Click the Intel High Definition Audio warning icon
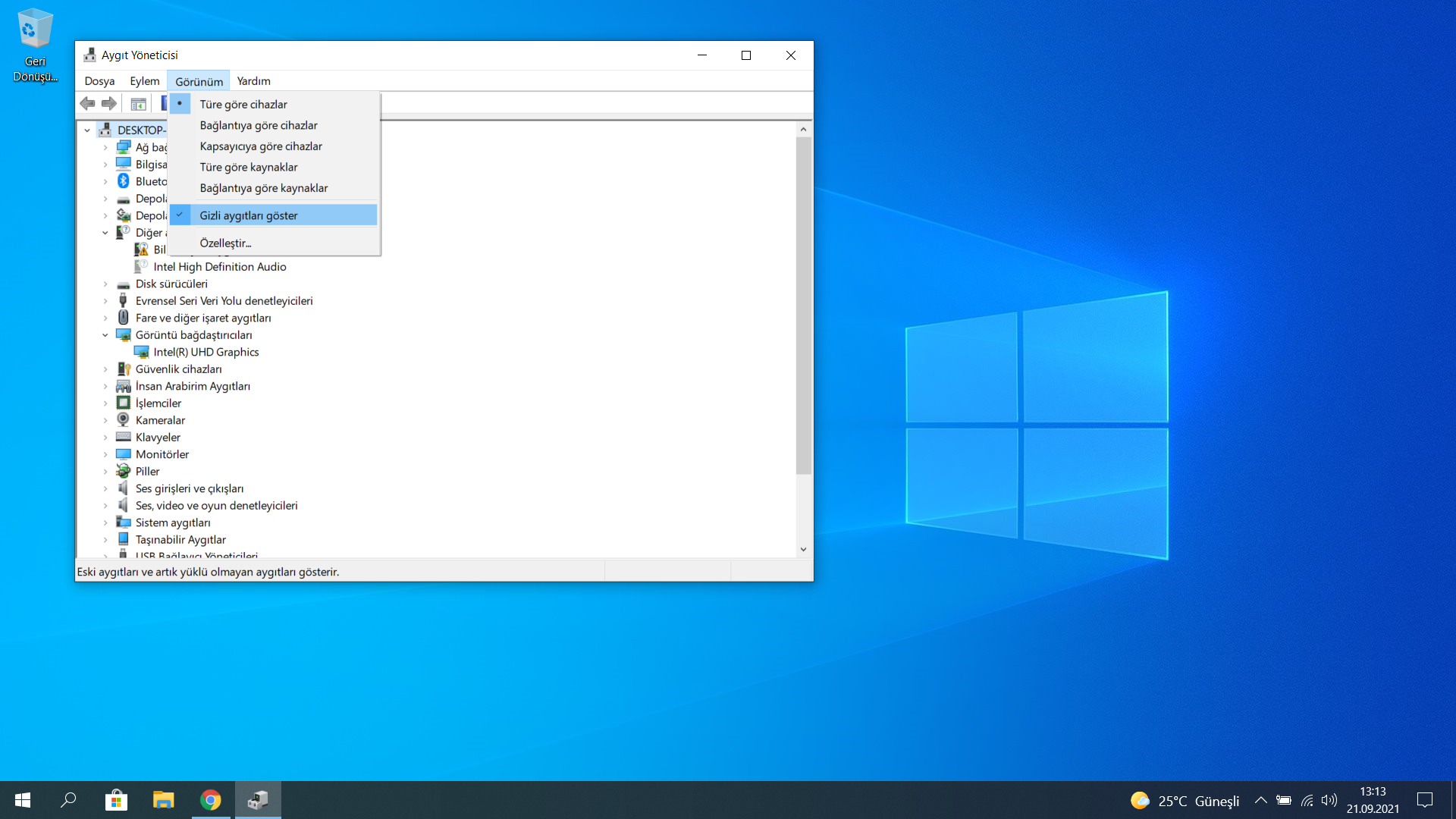Viewport: 1456px width, 819px height. click(x=141, y=267)
